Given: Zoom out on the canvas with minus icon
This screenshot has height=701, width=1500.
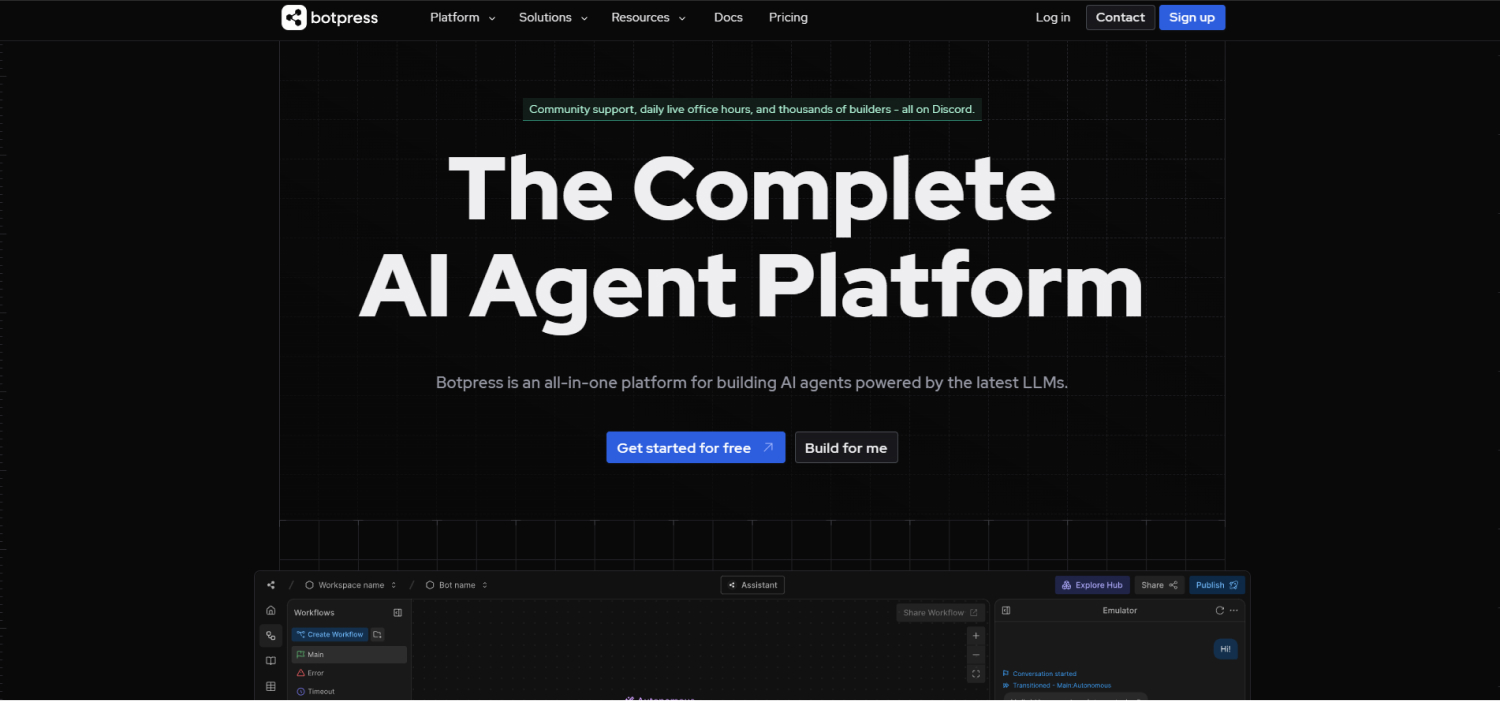Looking at the screenshot, I should coord(977,654).
